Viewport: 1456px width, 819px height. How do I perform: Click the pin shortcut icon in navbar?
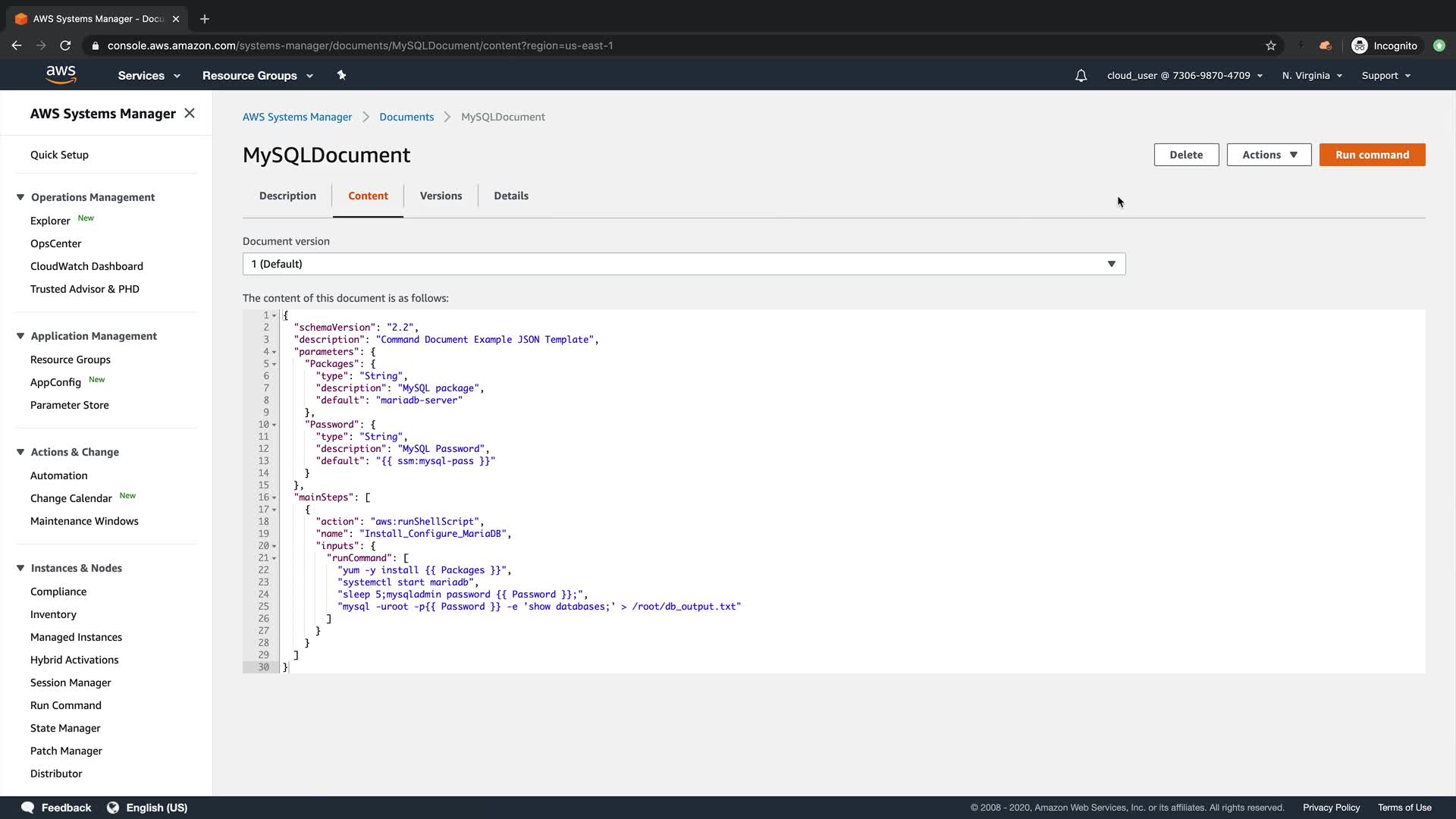coord(341,75)
